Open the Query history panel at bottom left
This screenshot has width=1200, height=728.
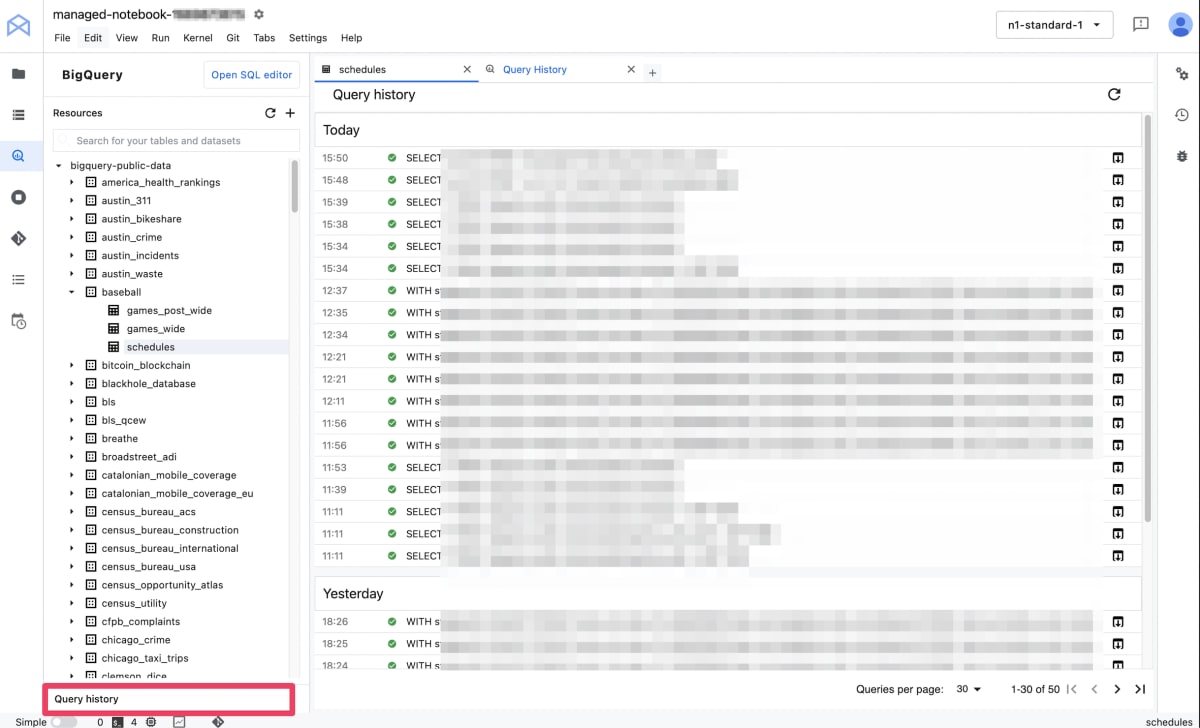[x=168, y=699]
